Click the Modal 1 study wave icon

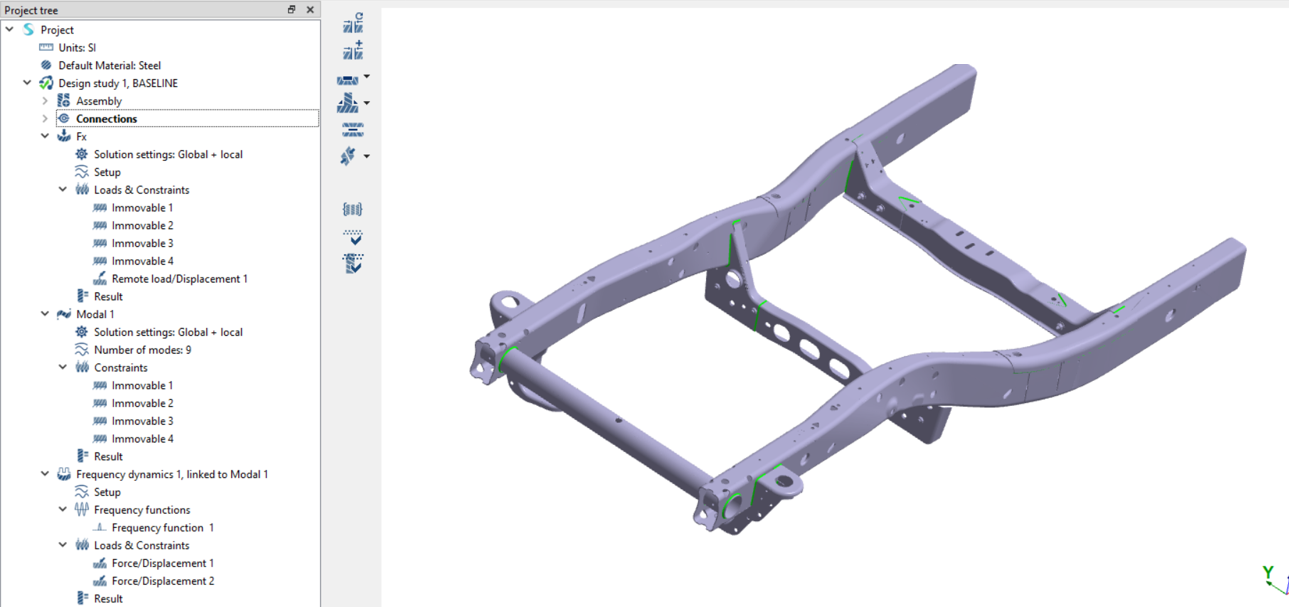coord(64,314)
